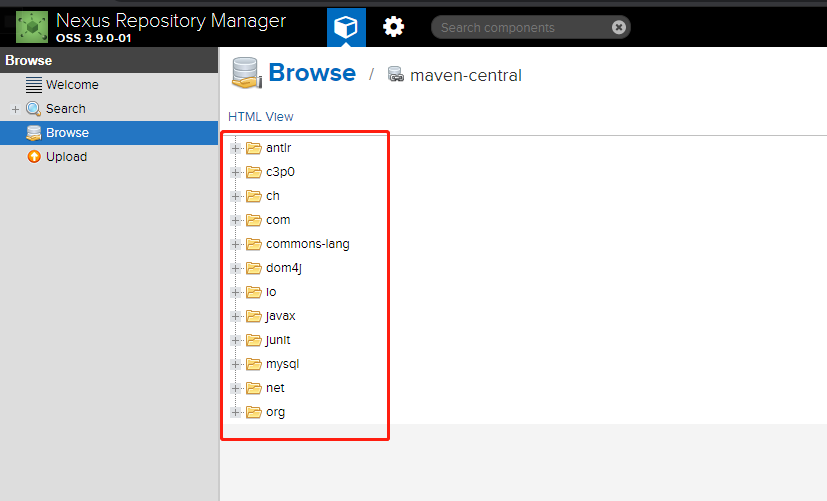Click the c3p0 folder icon
827x501 pixels.
point(254,172)
